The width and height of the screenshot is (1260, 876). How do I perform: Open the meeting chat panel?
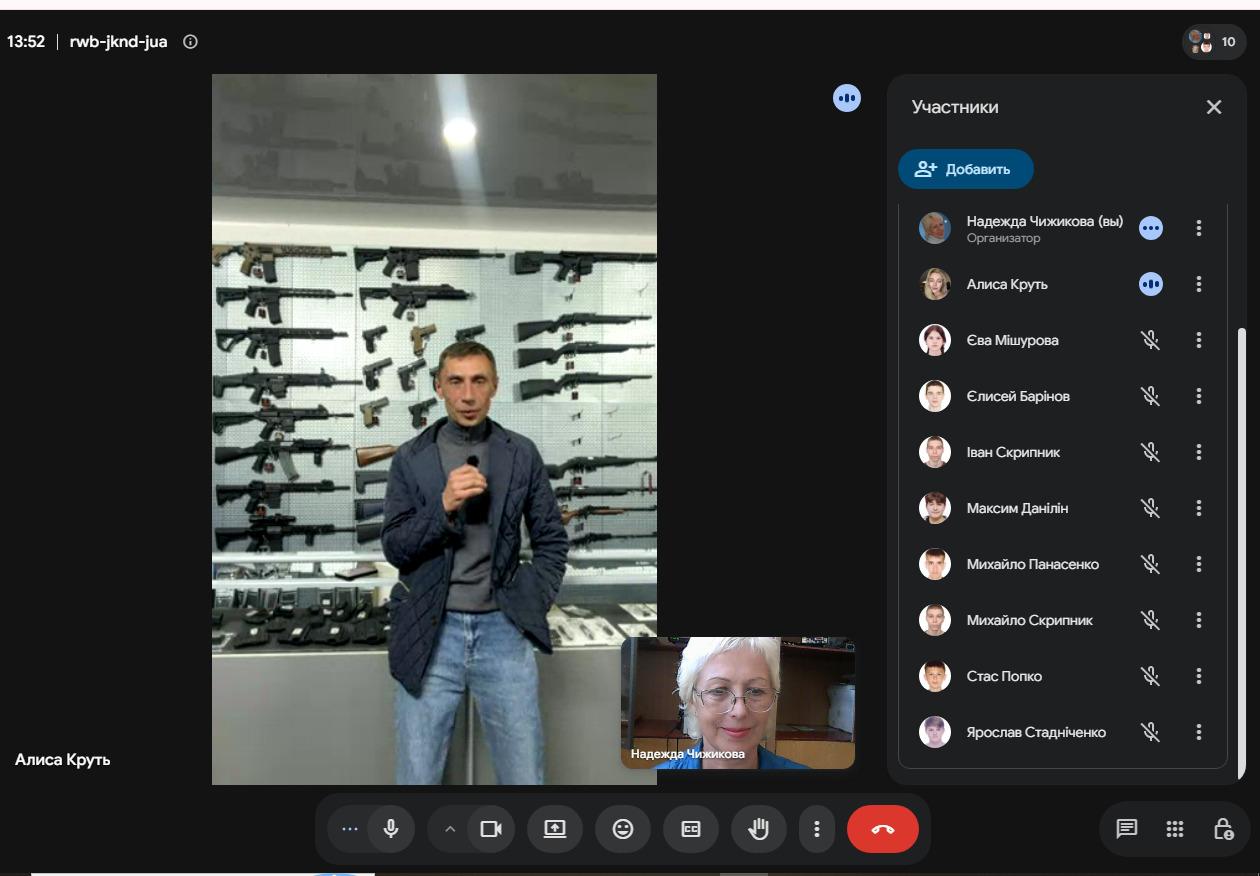click(1127, 828)
